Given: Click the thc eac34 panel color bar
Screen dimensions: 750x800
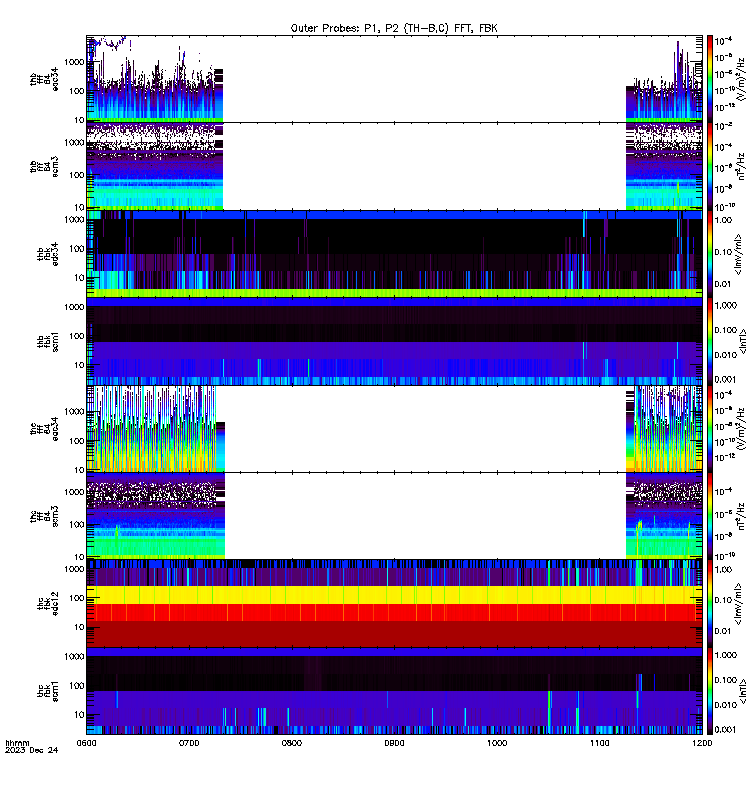Looking at the screenshot, I should pyautogui.click(x=710, y=429).
